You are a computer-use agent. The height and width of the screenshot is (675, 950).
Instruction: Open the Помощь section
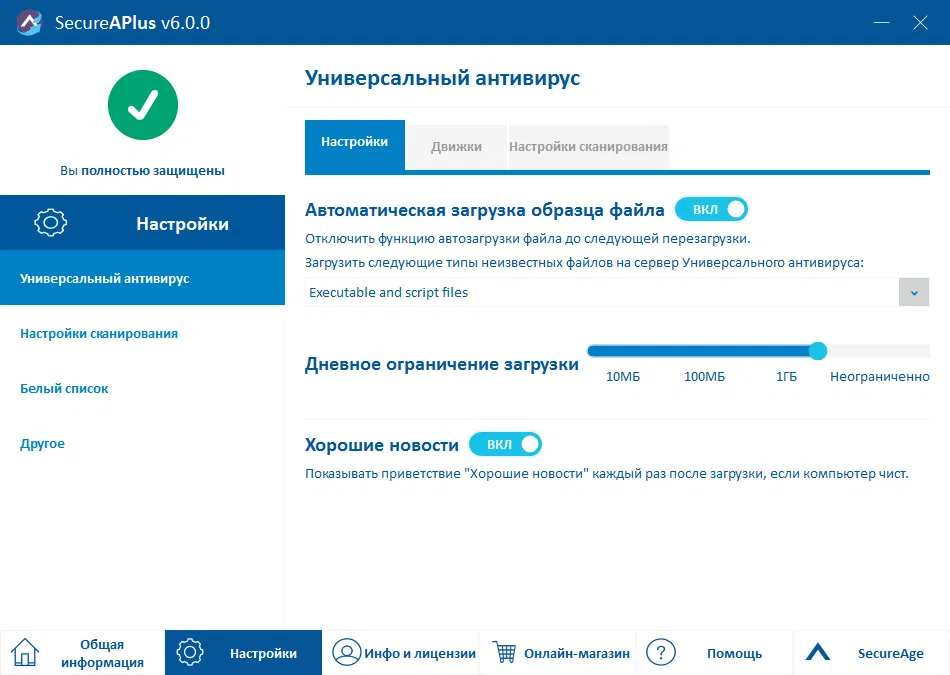(714, 653)
